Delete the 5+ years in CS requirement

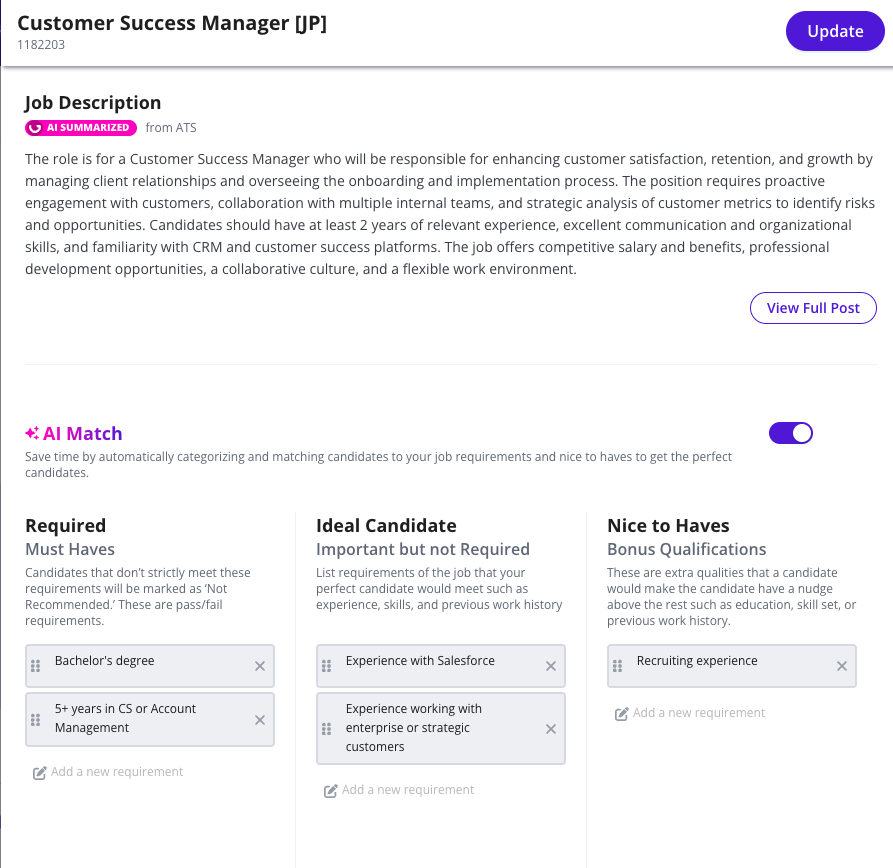(260, 720)
